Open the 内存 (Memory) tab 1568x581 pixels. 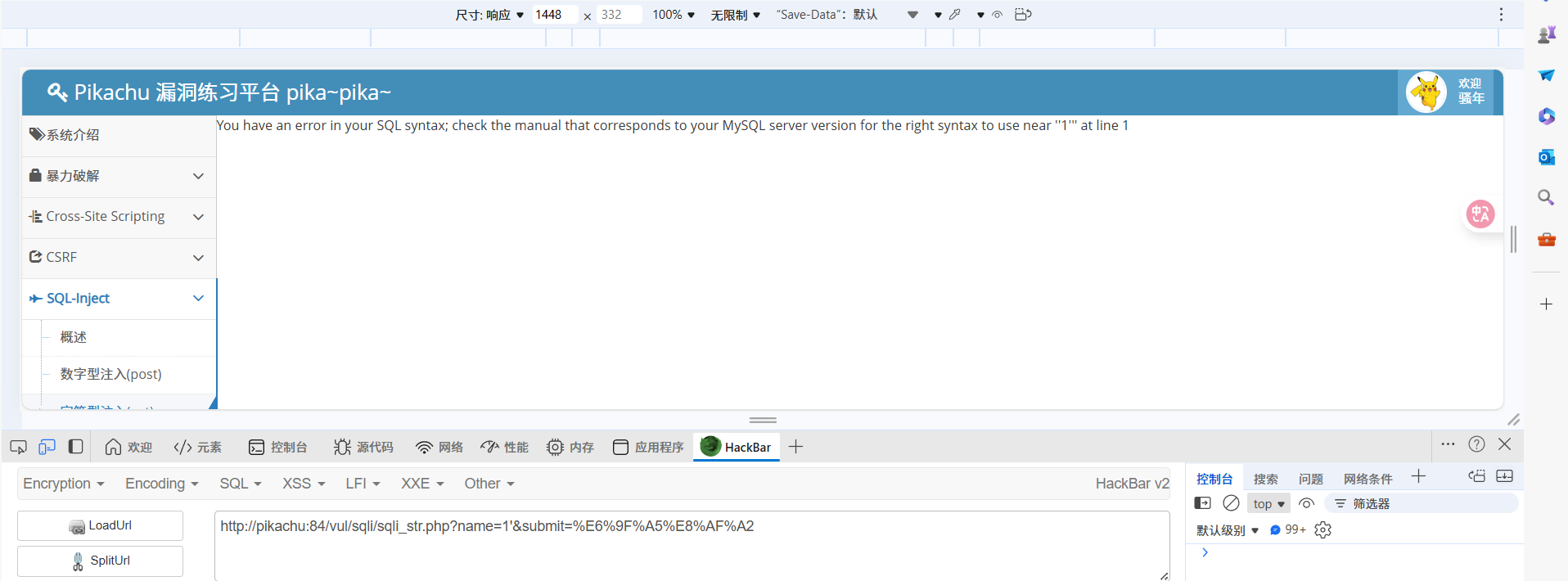tap(570, 447)
